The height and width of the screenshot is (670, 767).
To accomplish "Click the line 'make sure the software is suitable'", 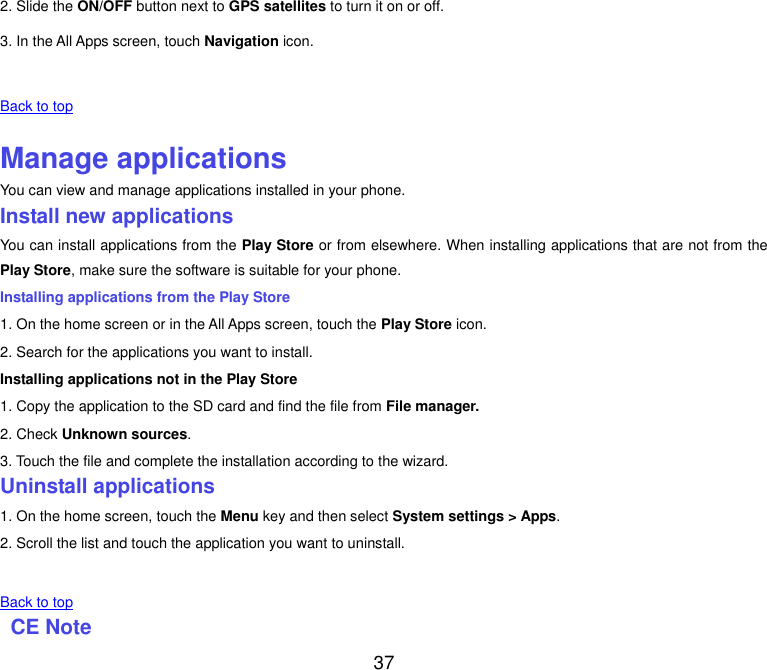I will pyautogui.click(x=201, y=270).
